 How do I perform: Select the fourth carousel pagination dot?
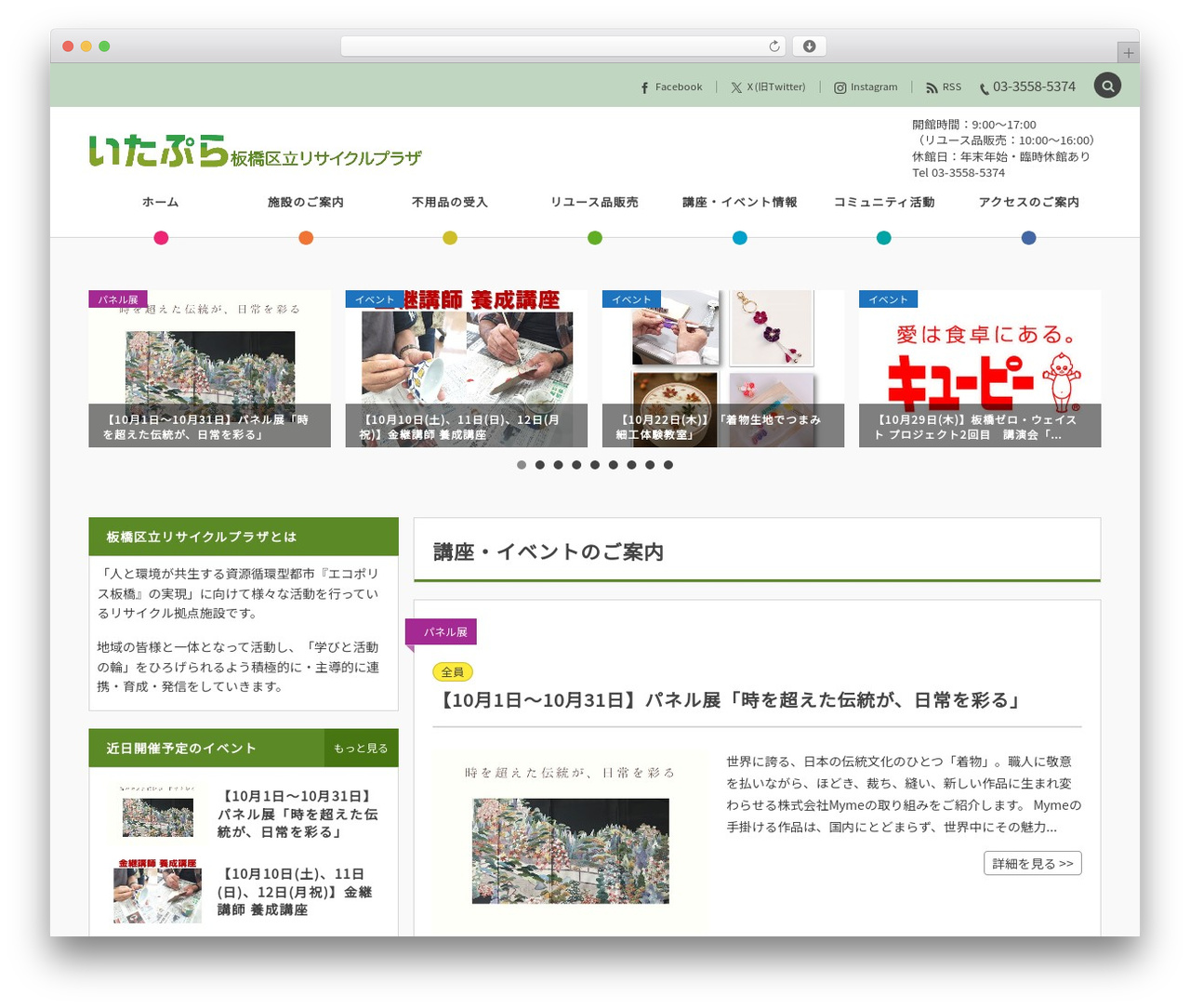576,465
